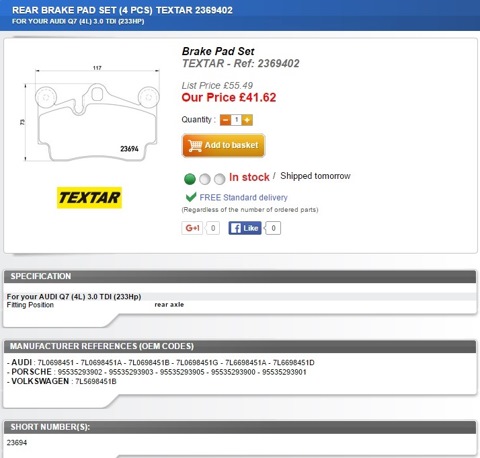Click the Google +1 count bubble
This screenshot has width=480, height=458.
[213, 228]
